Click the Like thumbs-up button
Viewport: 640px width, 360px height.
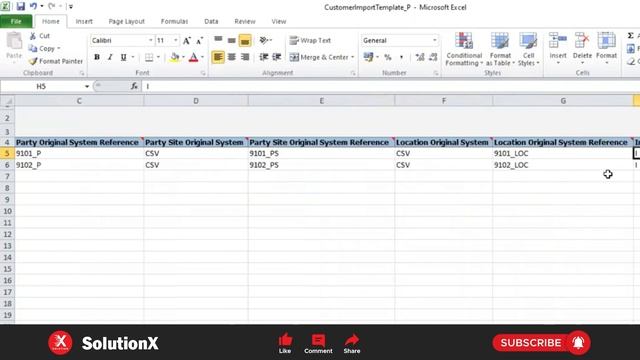[x=285, y=344]
